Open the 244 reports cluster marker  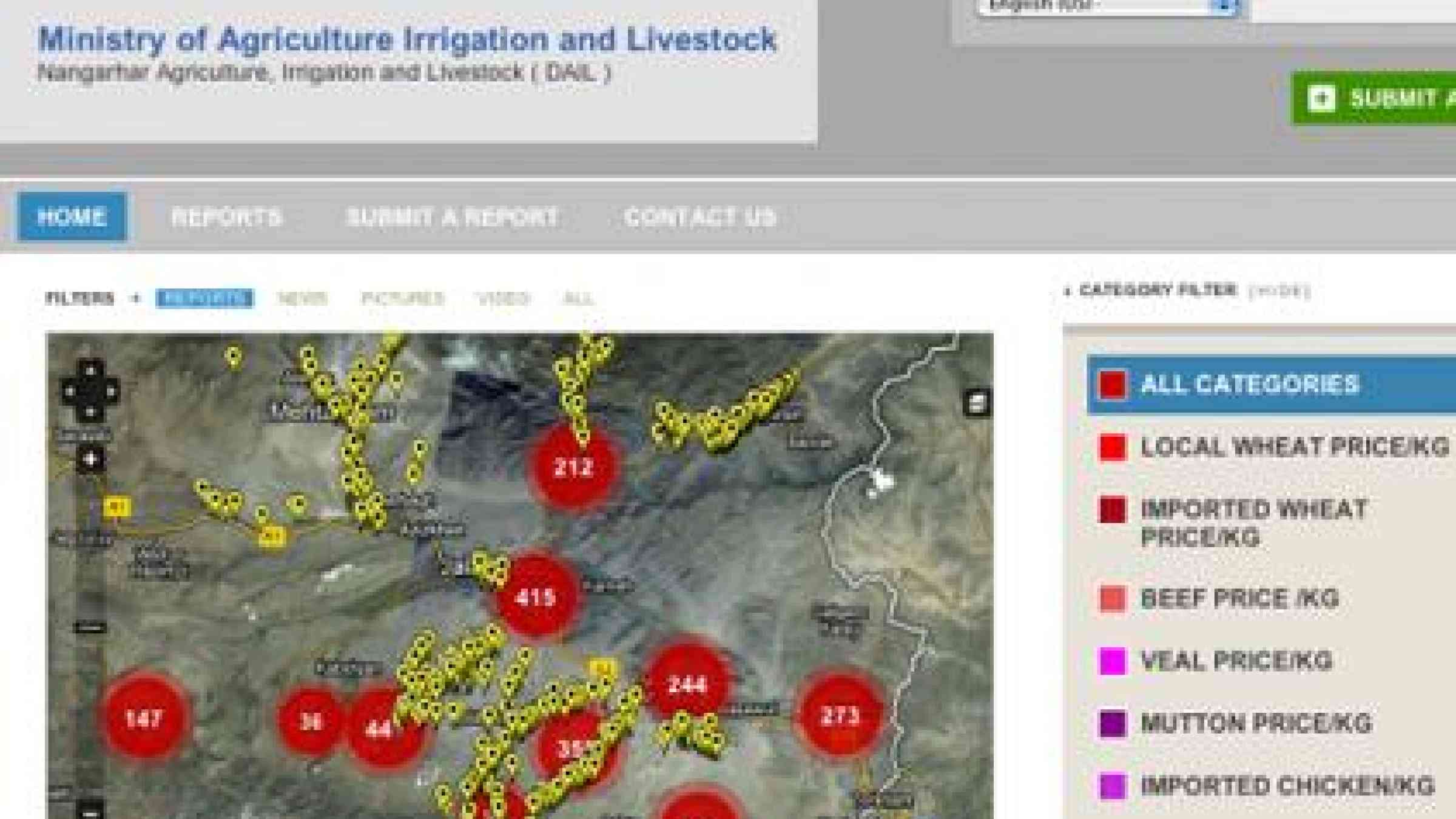click(x=687, y=684)
